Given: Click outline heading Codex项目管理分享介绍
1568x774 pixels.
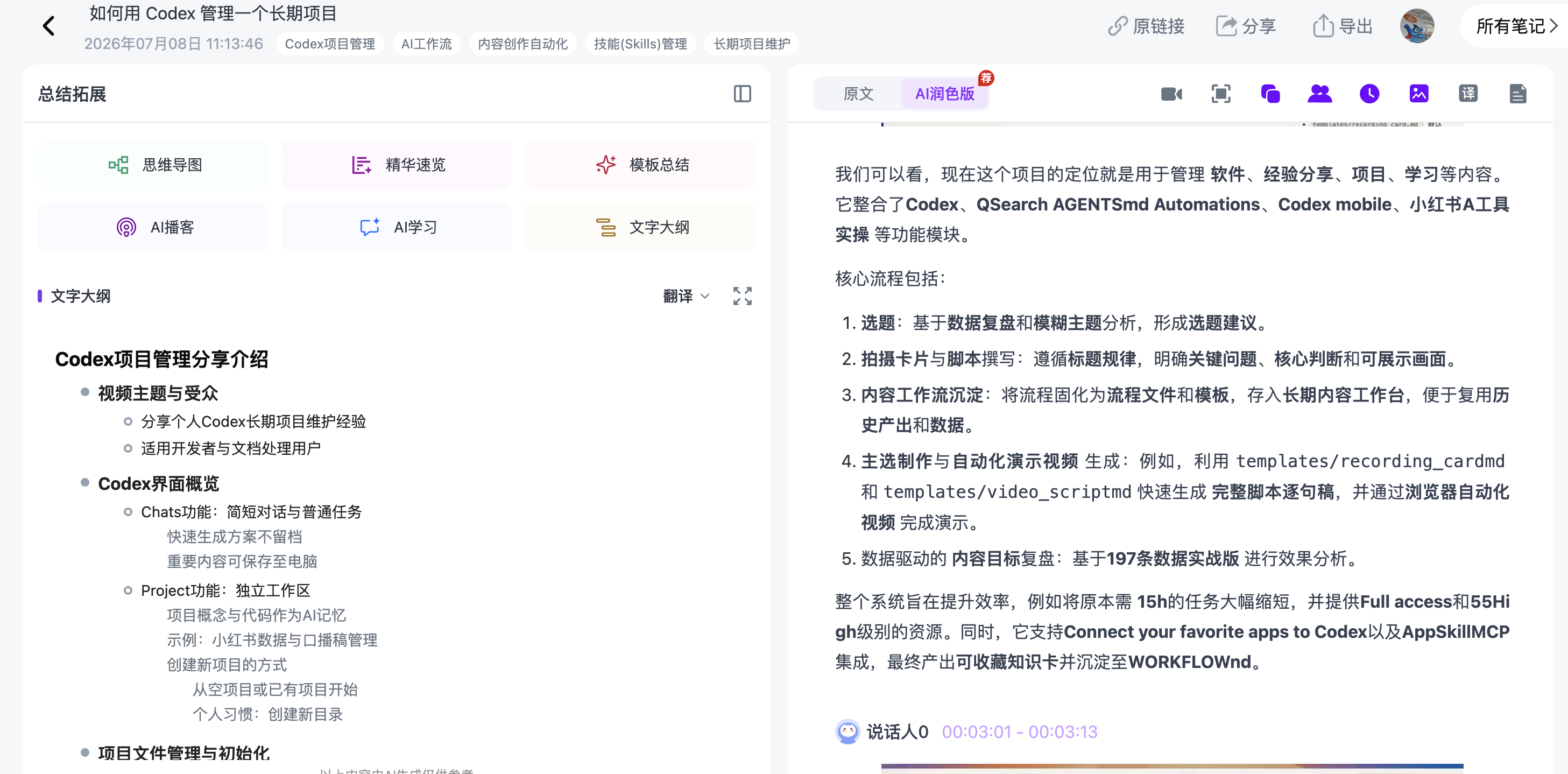Looking at the screenshot, I should pyautogui.click(x=161, y=360).
